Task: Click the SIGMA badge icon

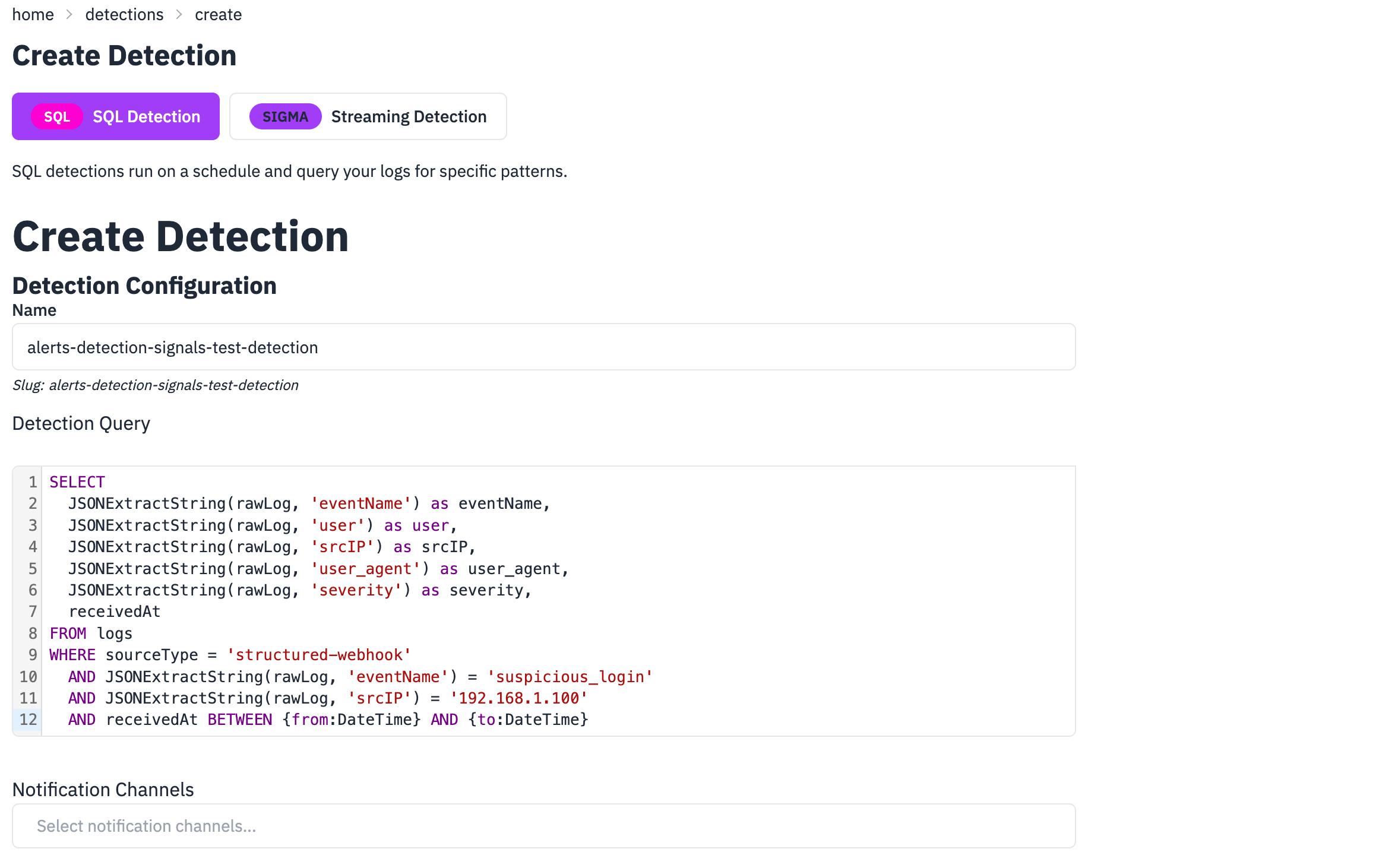Action: pos(285,116)
